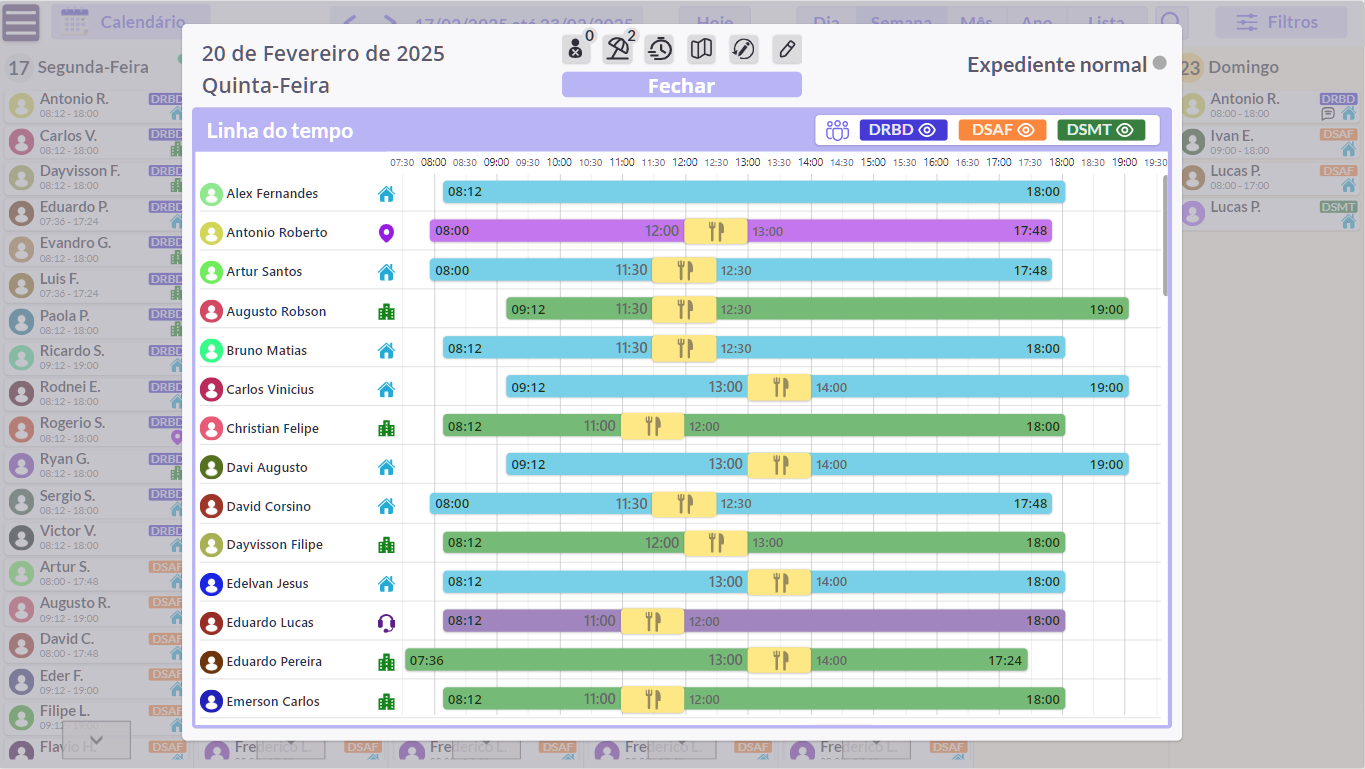Image resolution: width=1365 pixels, height=769 pixels.
Task: Click the Dayvisson Filipe name
Action: click(275, 545)
